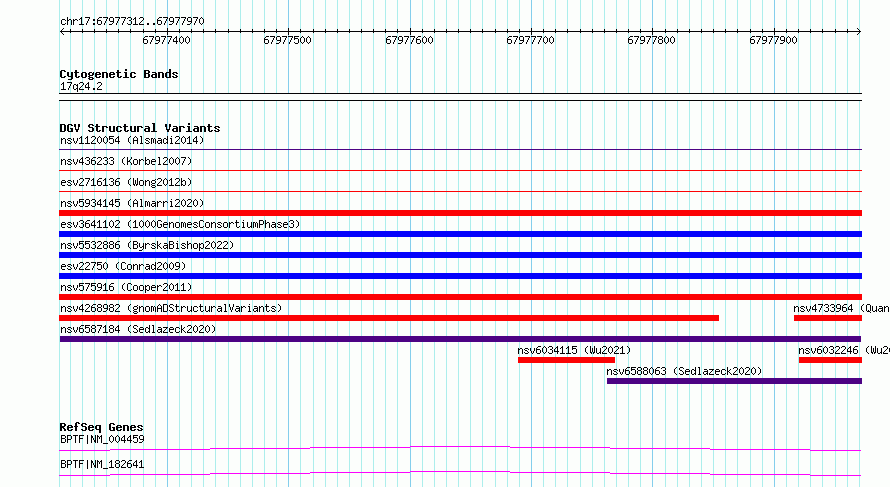The height and width of the screenshot is (487, 890).
Task: Click the Cytogenetic Bands track title
Action: click(x=119, y=74)
